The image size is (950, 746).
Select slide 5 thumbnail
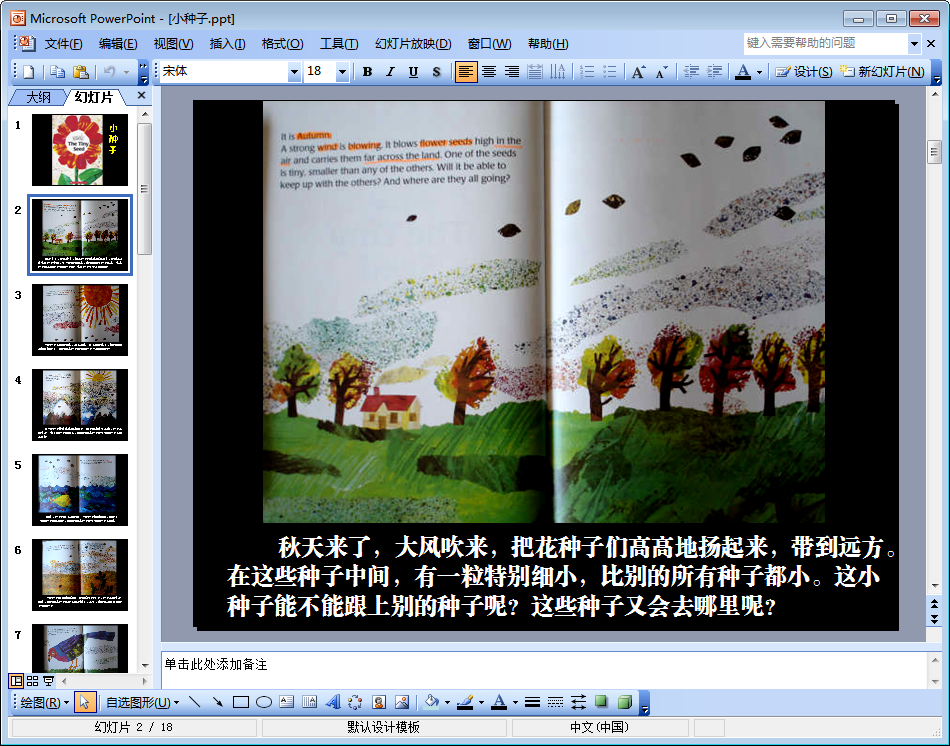click(x=80, y=490)
